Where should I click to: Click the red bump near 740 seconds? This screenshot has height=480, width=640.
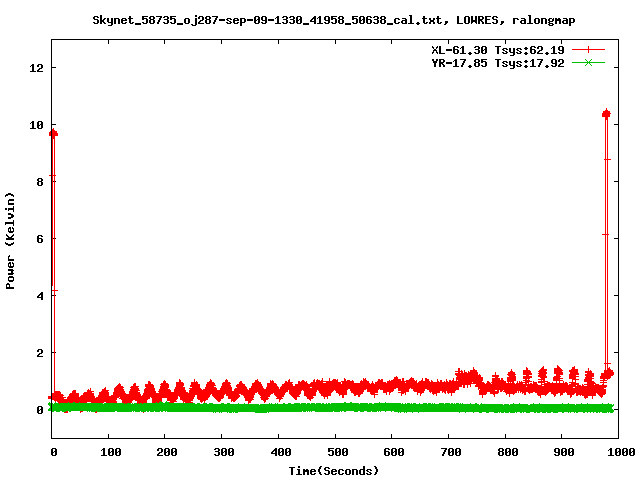(467, 376)
